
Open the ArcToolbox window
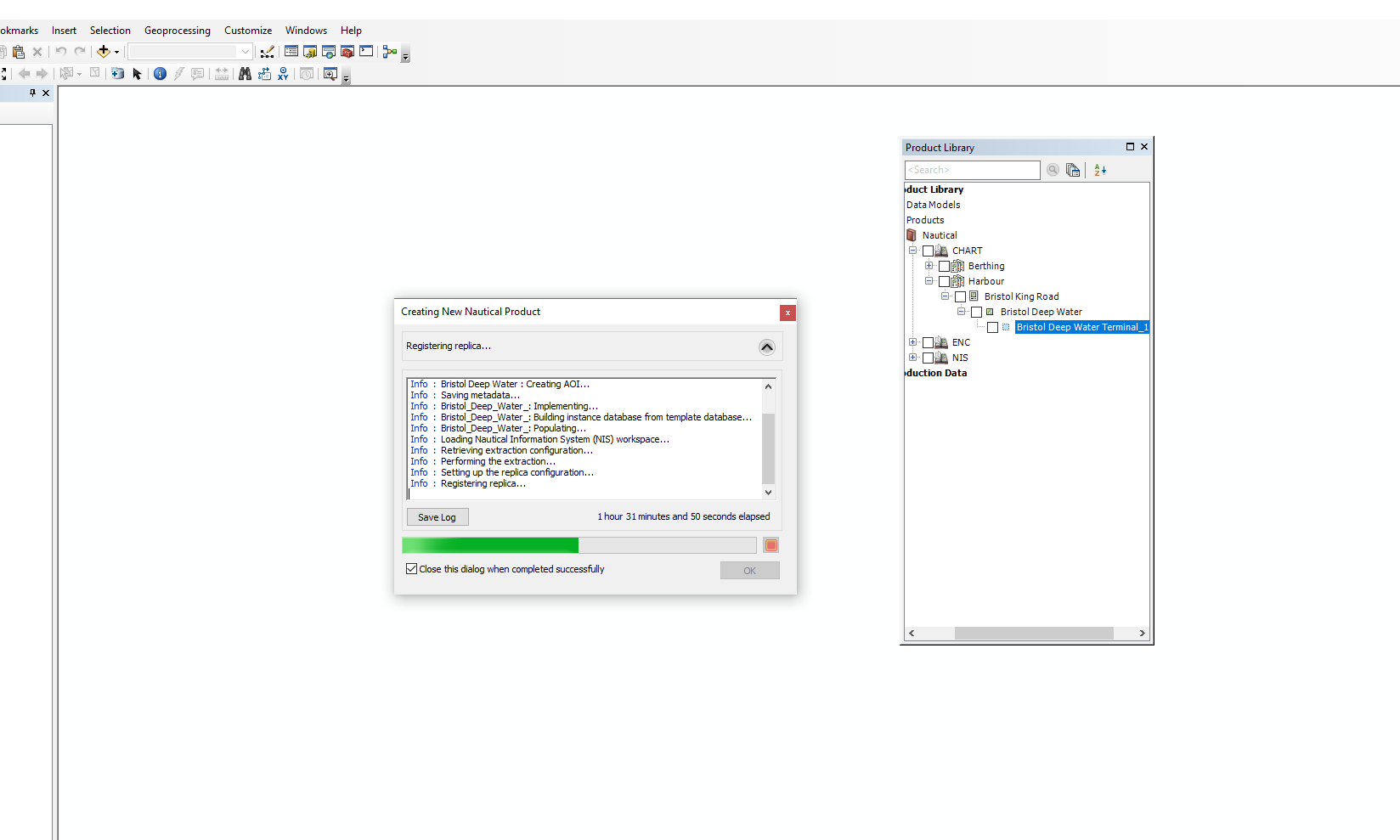[x=347, y=51]
